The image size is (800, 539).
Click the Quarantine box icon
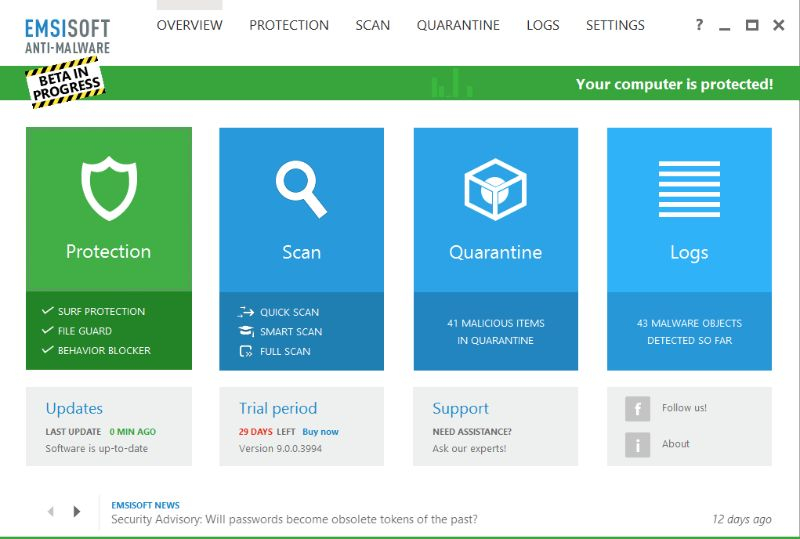495,189
